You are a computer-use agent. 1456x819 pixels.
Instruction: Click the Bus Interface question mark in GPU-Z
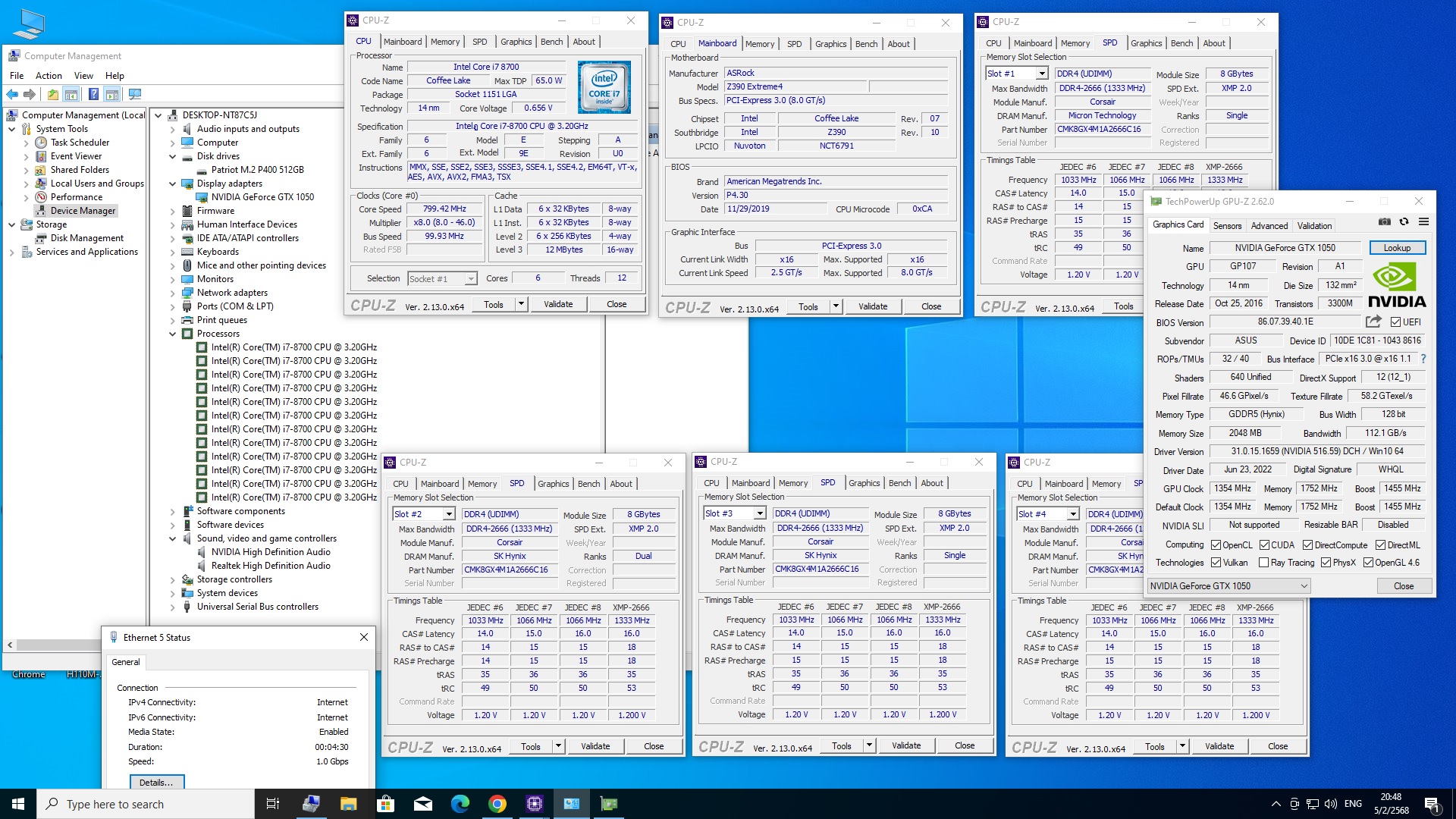[x=1423, y=359]
